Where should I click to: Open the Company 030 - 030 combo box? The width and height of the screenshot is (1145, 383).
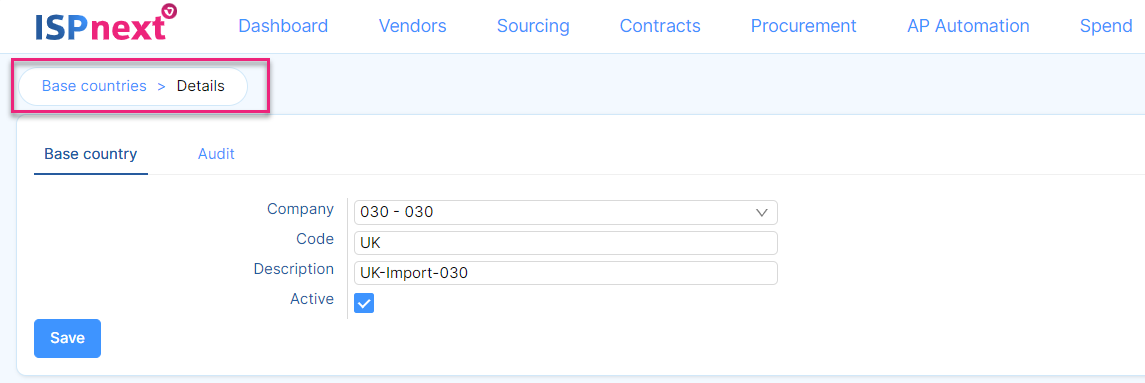(565, 213)
